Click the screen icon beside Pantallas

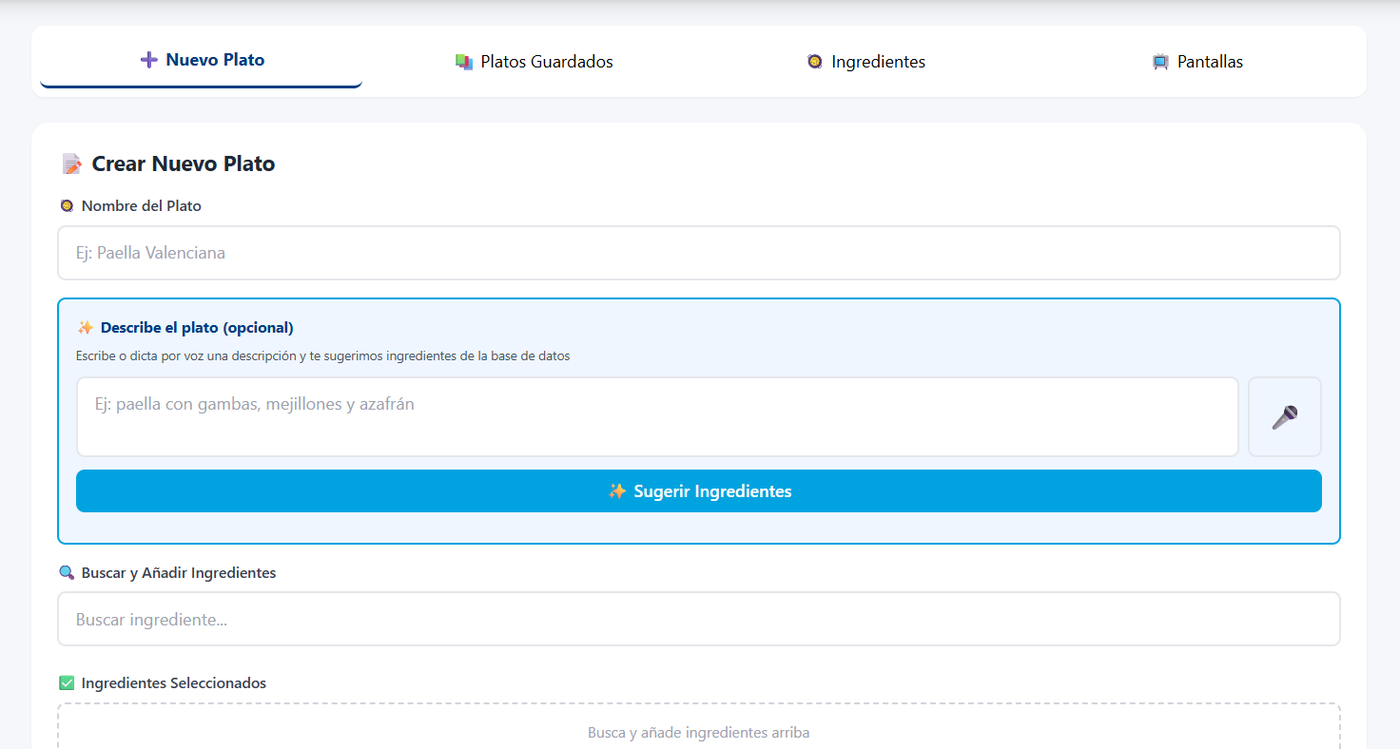coord(1160,62)
